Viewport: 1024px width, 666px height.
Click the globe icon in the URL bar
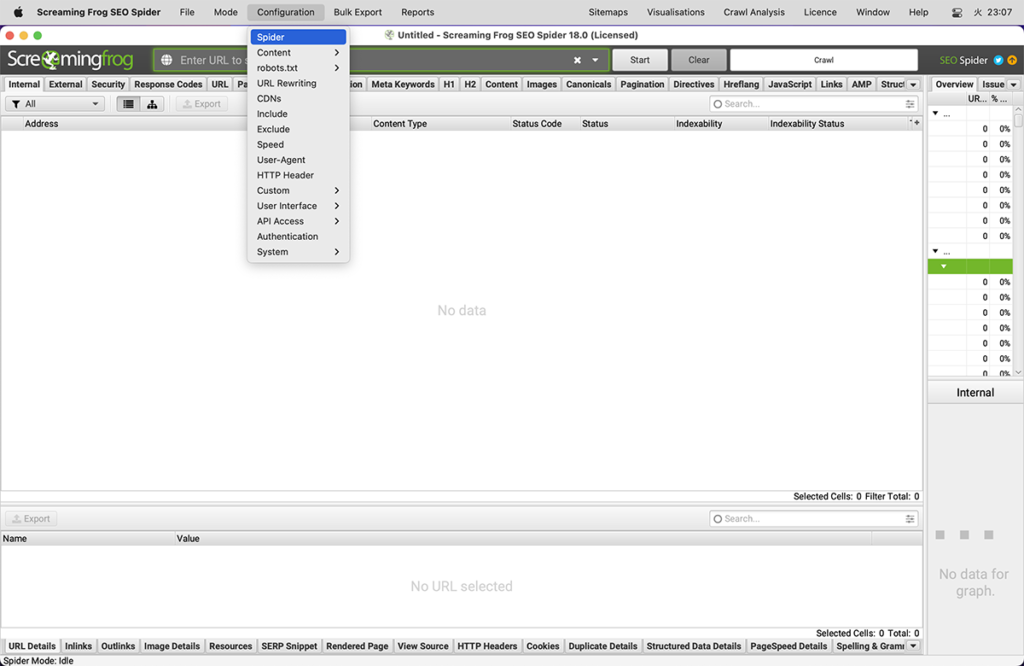[x=167, y=60]
